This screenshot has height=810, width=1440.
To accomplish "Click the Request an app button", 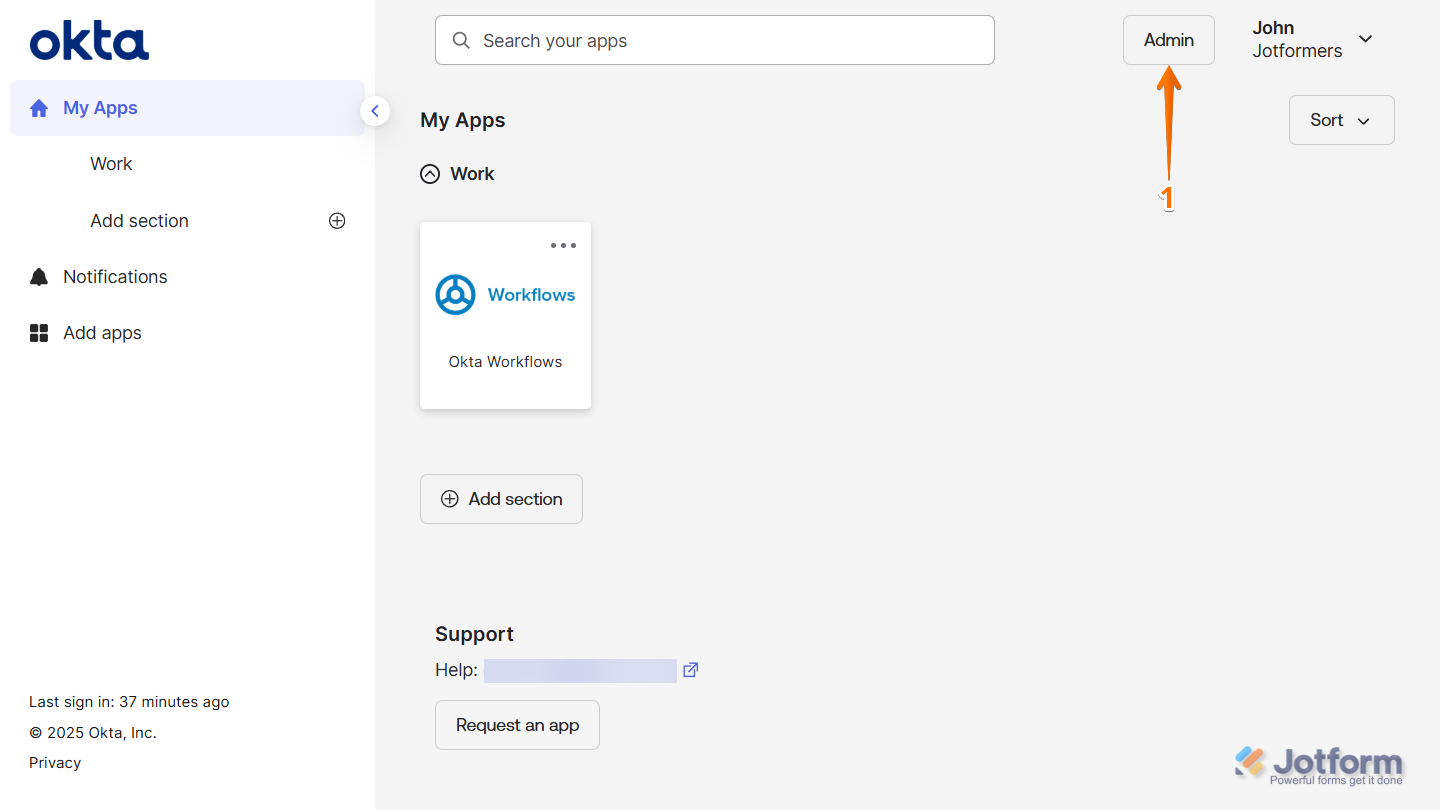I will pyautogui.click(x=517, y=725).
